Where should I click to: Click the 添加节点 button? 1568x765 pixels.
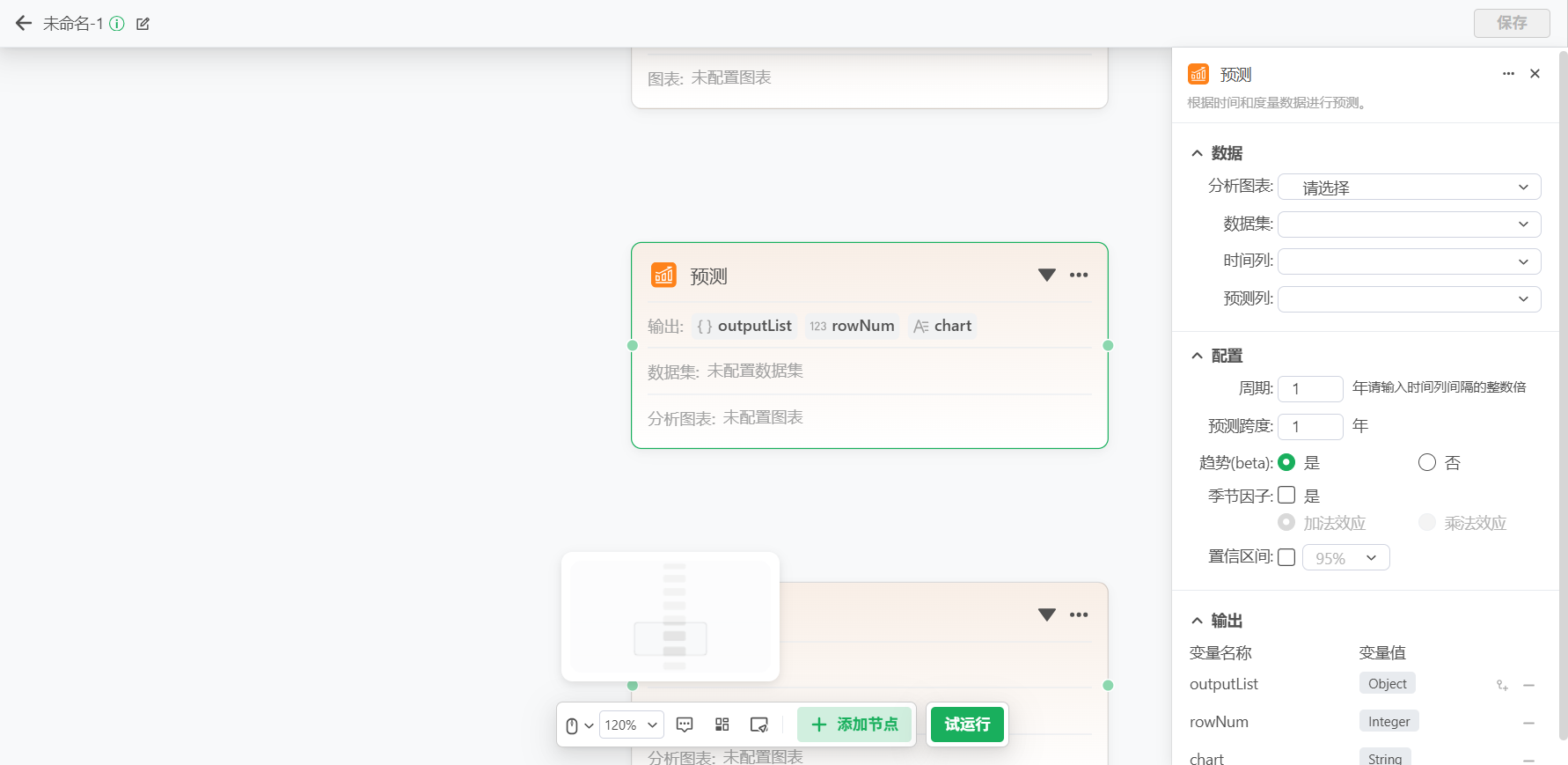click(854, 725)
